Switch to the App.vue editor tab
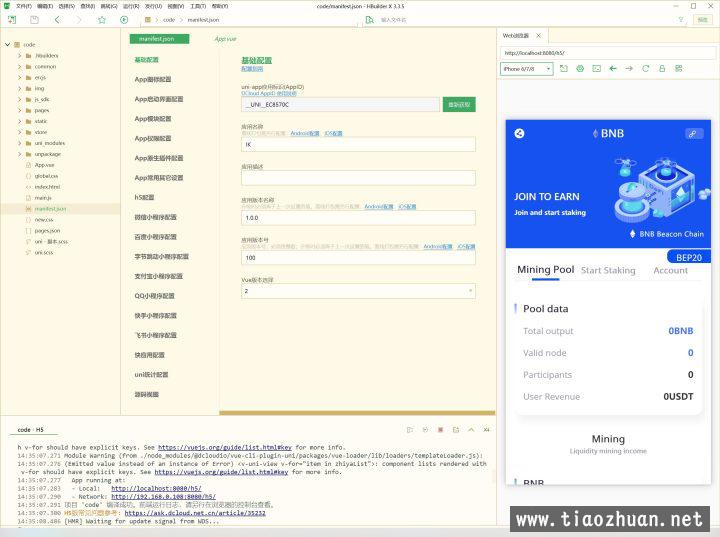This screenshot has height=537, width=720. click(225, 39)
